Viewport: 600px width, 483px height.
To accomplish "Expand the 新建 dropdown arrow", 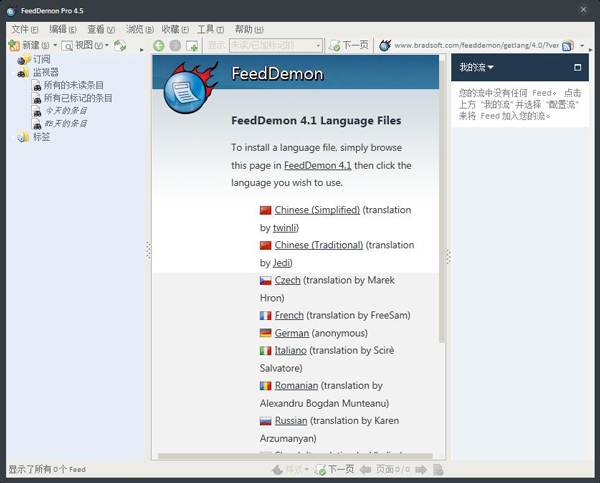I will 55,46.
